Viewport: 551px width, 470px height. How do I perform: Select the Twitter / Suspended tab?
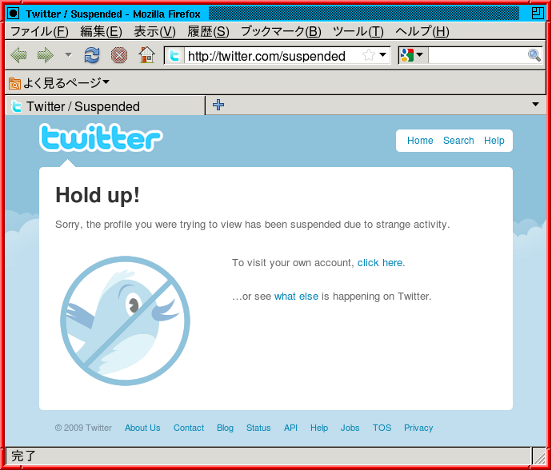click(x=105, y=106)
